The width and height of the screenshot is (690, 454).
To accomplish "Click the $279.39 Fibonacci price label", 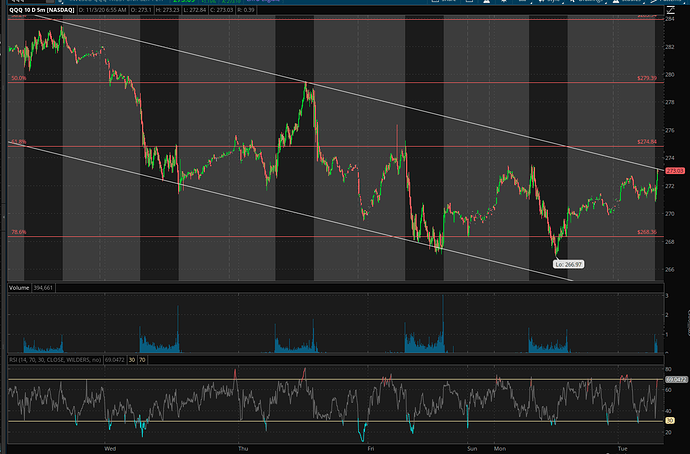I will tap(647, 78).
